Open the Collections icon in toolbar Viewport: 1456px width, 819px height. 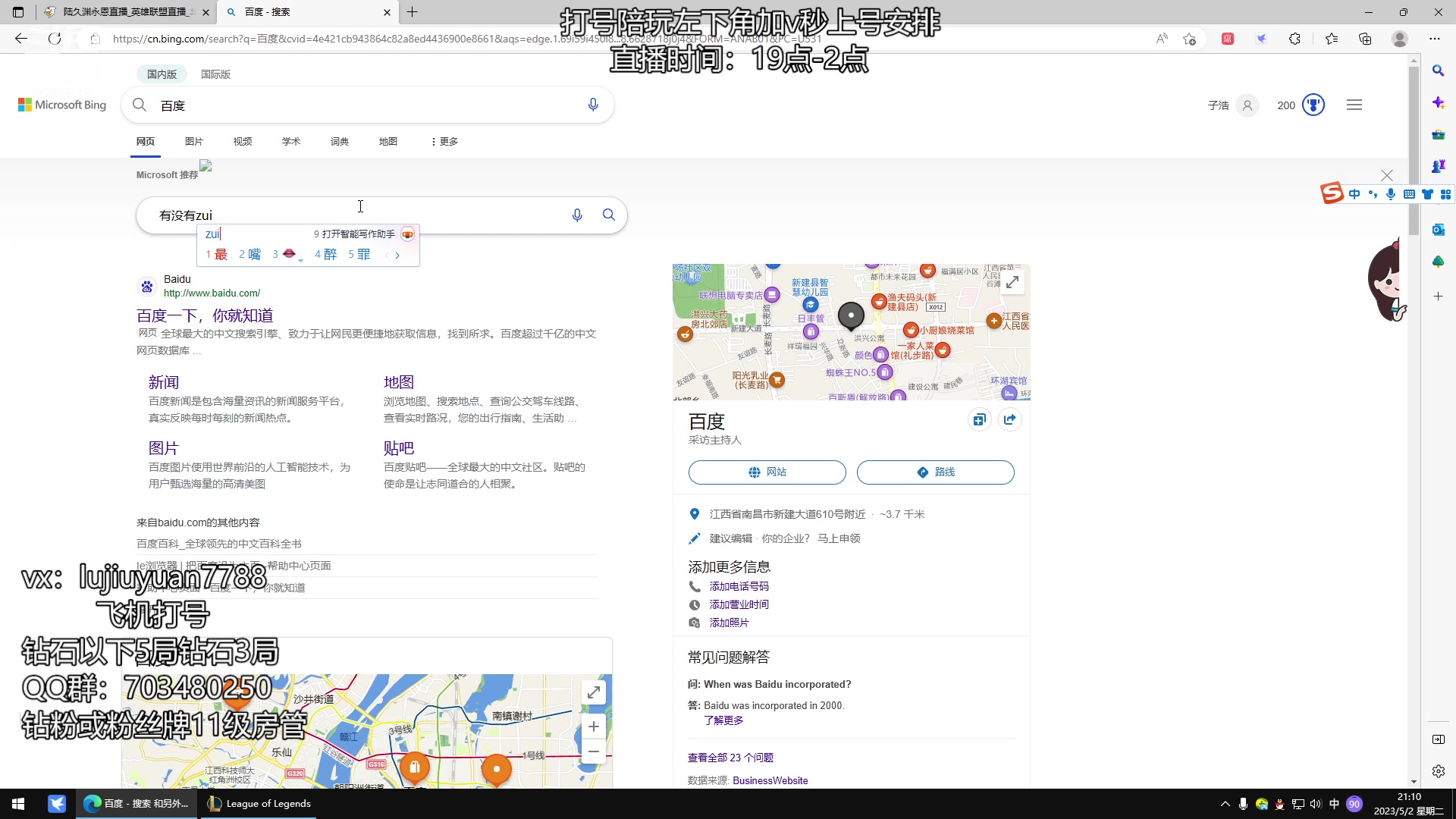(x=1365, y=39)
